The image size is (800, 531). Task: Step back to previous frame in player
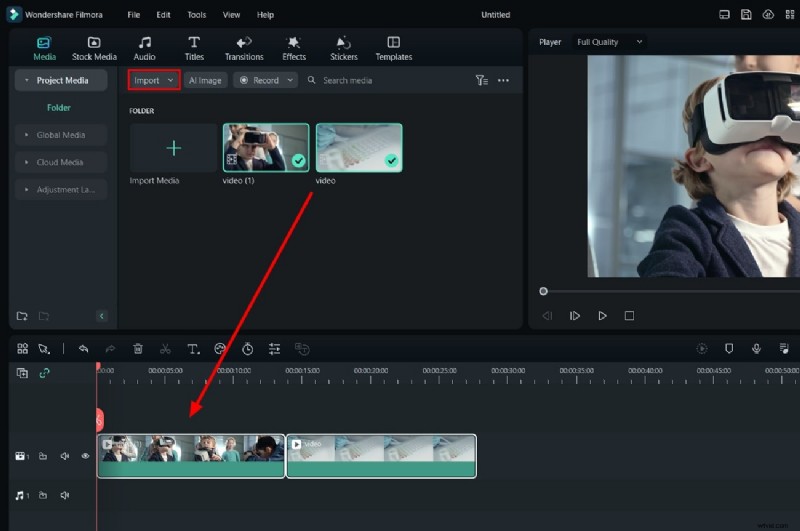pyautogui.click(x=547, y=316)
